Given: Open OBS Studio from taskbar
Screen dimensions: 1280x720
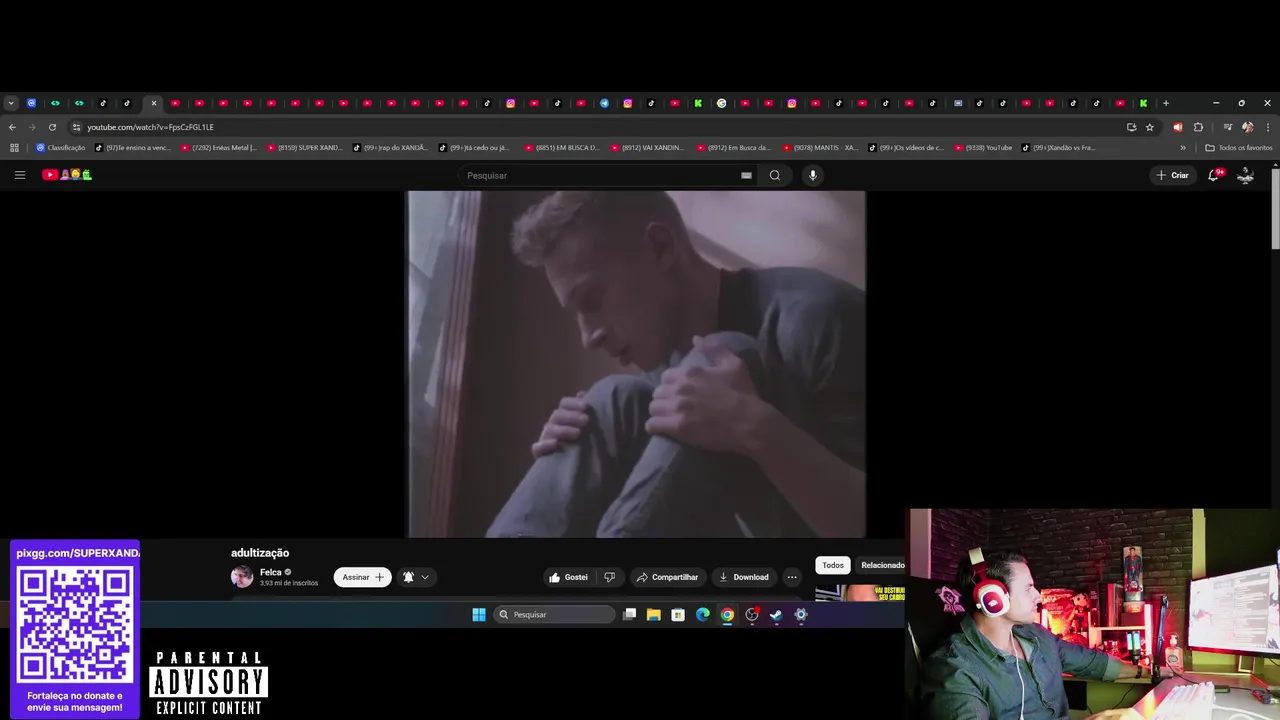Looking at the screenshot, I should click(x=752, y=614).
